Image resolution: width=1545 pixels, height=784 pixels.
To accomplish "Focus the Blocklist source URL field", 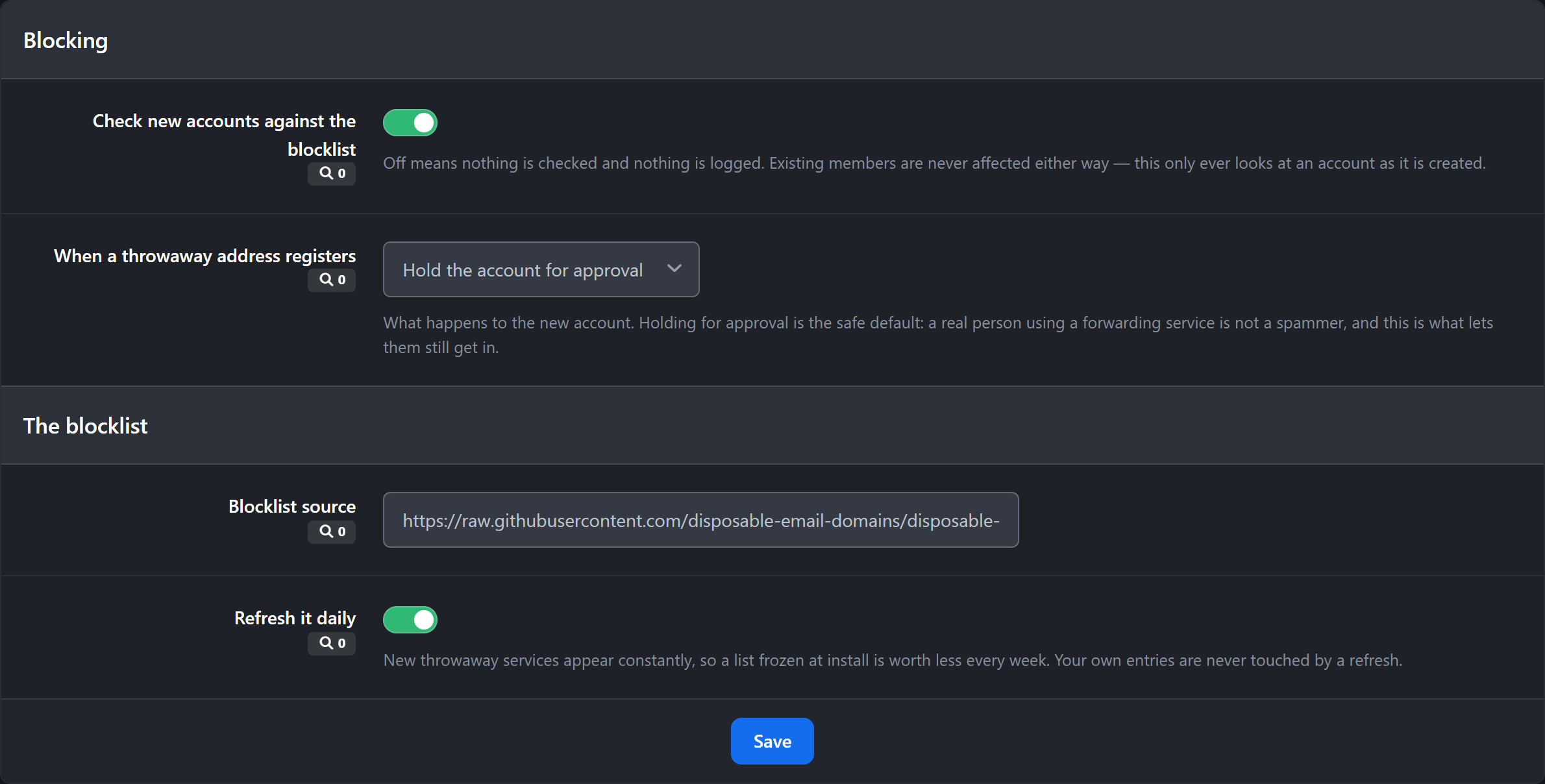I will tap(700, 520).
